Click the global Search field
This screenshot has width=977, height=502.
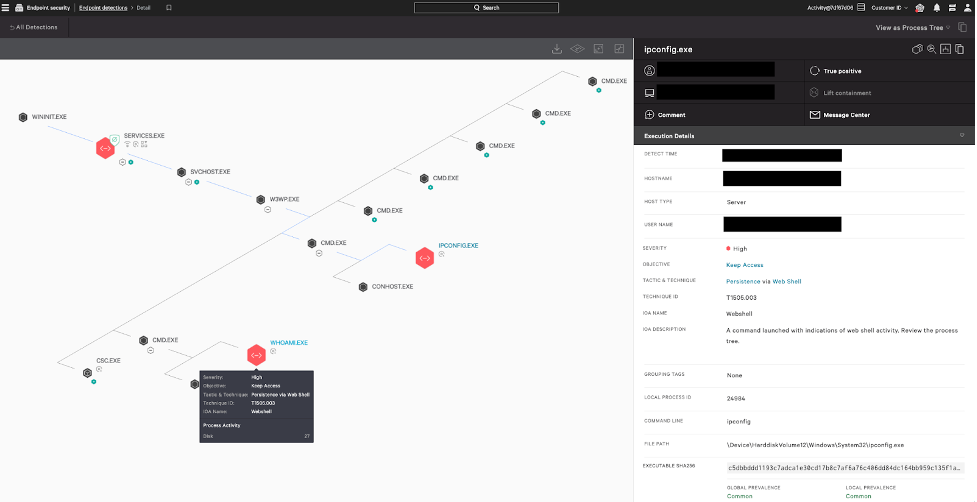[x=486, y=7]
